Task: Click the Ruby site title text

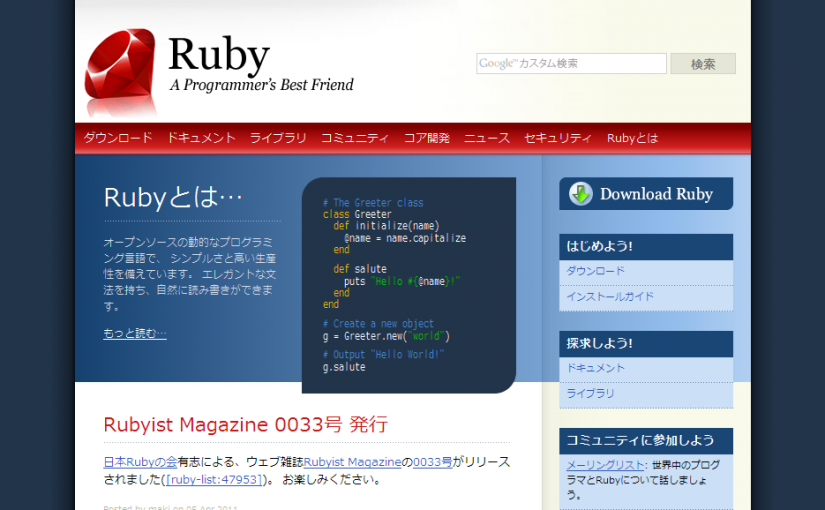Action: click(x=219, y=55)
